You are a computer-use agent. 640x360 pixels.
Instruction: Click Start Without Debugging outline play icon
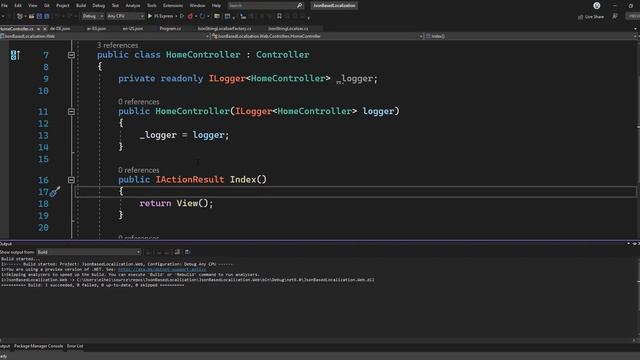(x=182, y=16)
